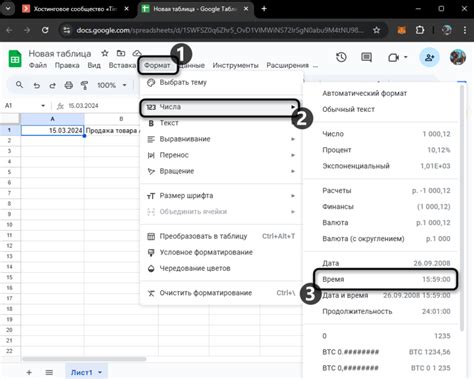Screen dimensions: 474x379
Task: Apply the Финансы format
Action: (x=382, y=207)
